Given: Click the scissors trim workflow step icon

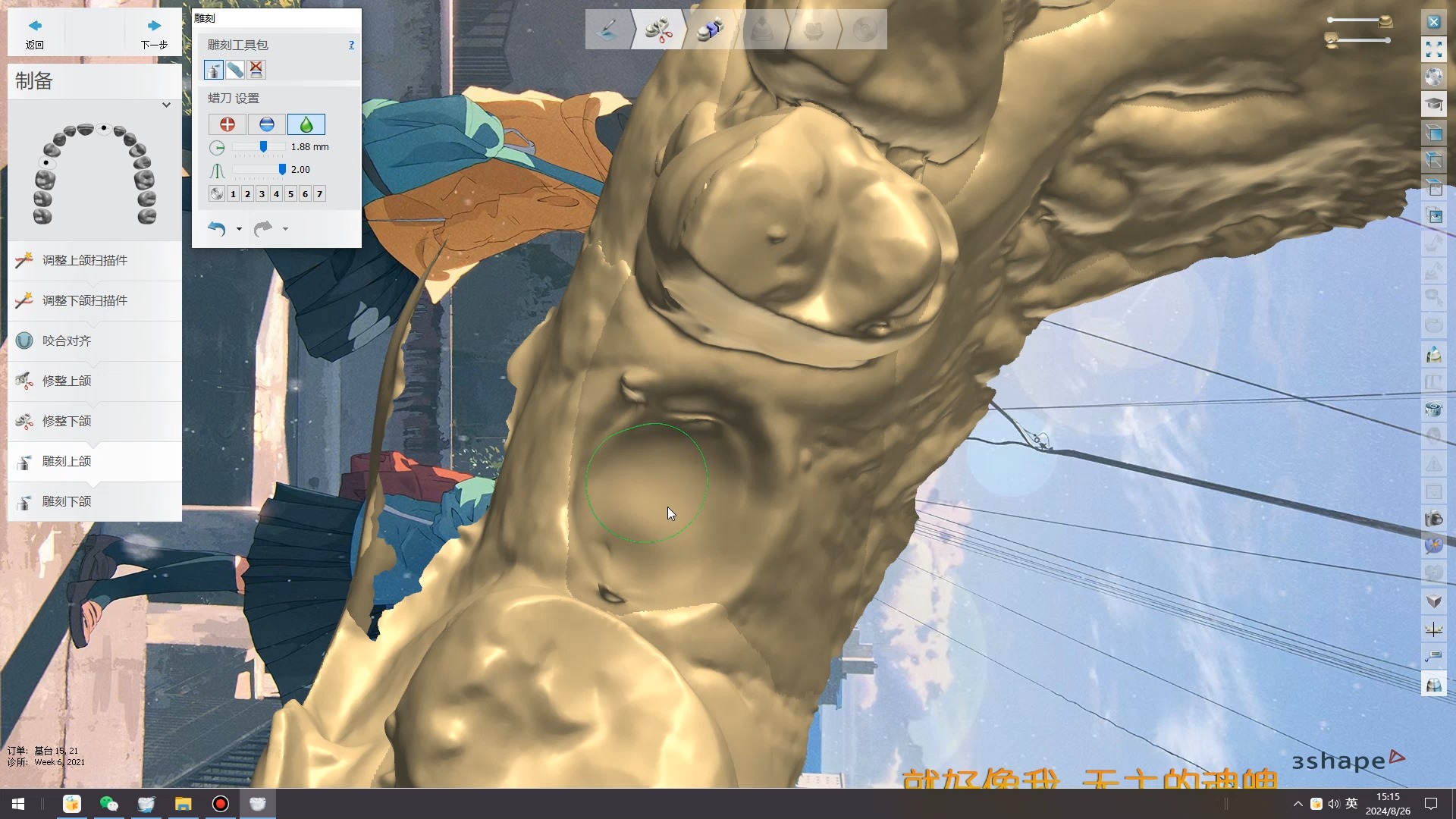Looking at the screenshot, I should tap(658, 30).
